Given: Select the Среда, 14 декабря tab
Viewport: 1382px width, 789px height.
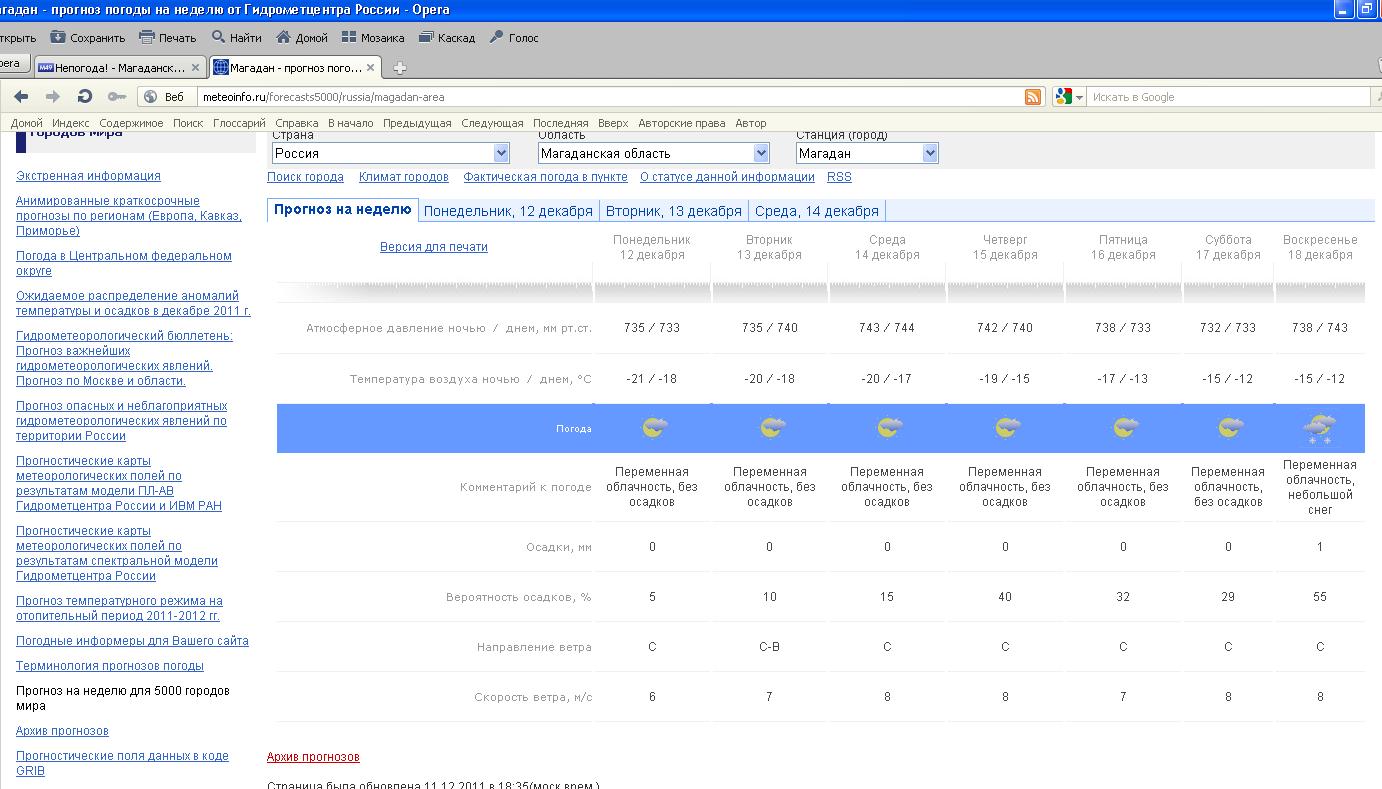Looking at the screenshot, I should (x=816, y=211).
